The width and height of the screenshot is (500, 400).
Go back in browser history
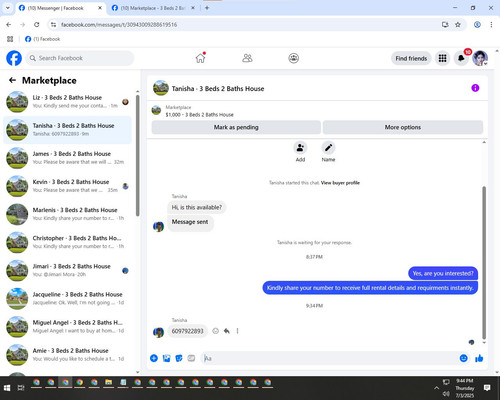pos(9,25)
